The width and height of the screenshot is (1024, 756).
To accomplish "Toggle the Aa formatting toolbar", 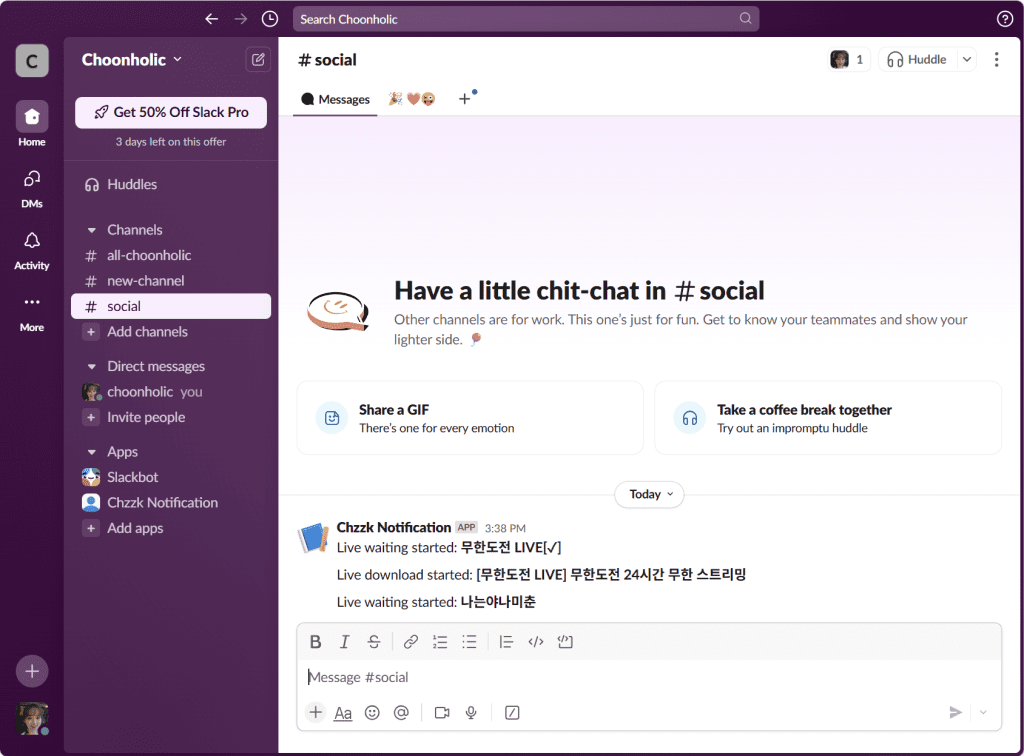I will click(x=343, y=713).
